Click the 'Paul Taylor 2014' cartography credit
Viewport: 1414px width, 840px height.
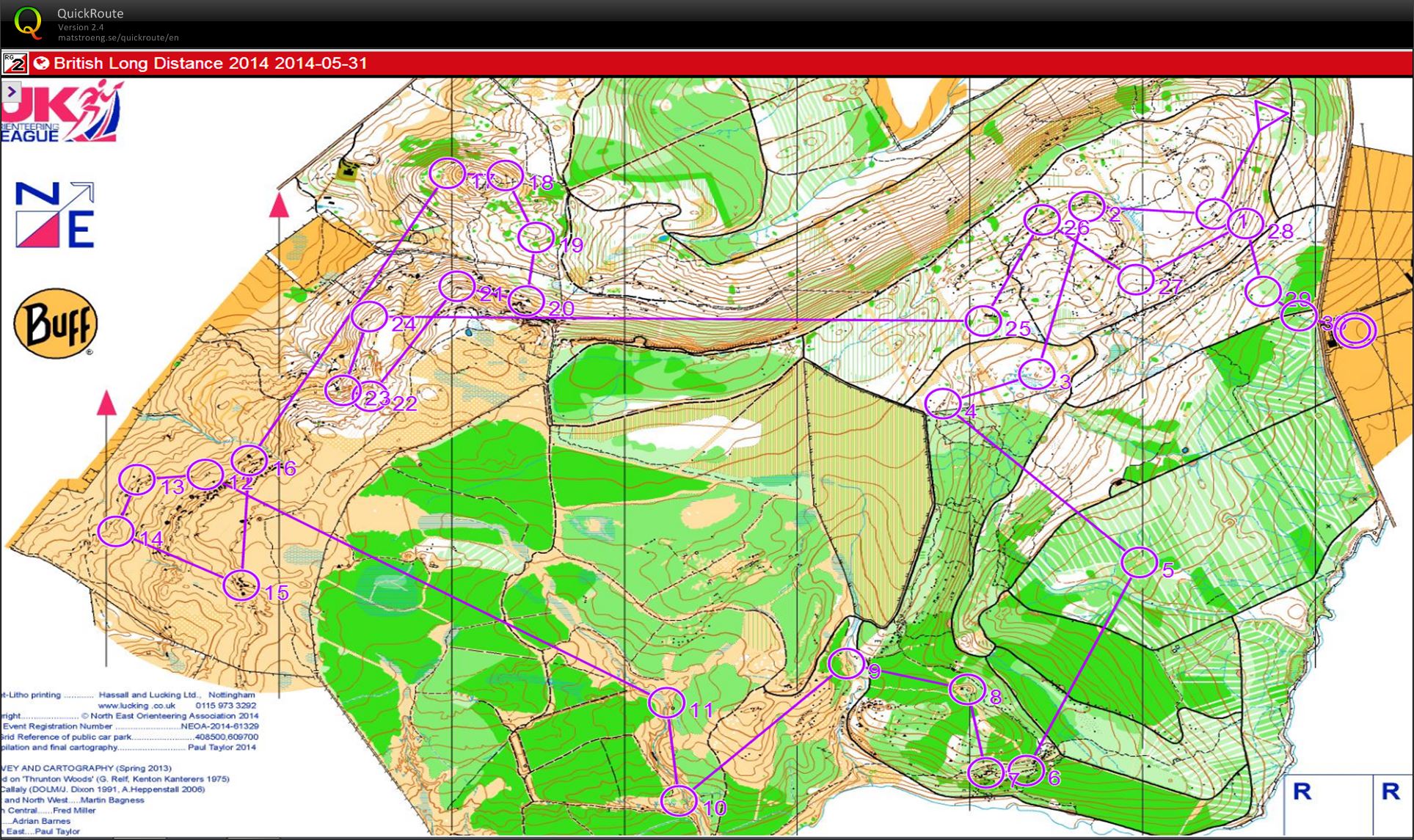tap(222, 747)
